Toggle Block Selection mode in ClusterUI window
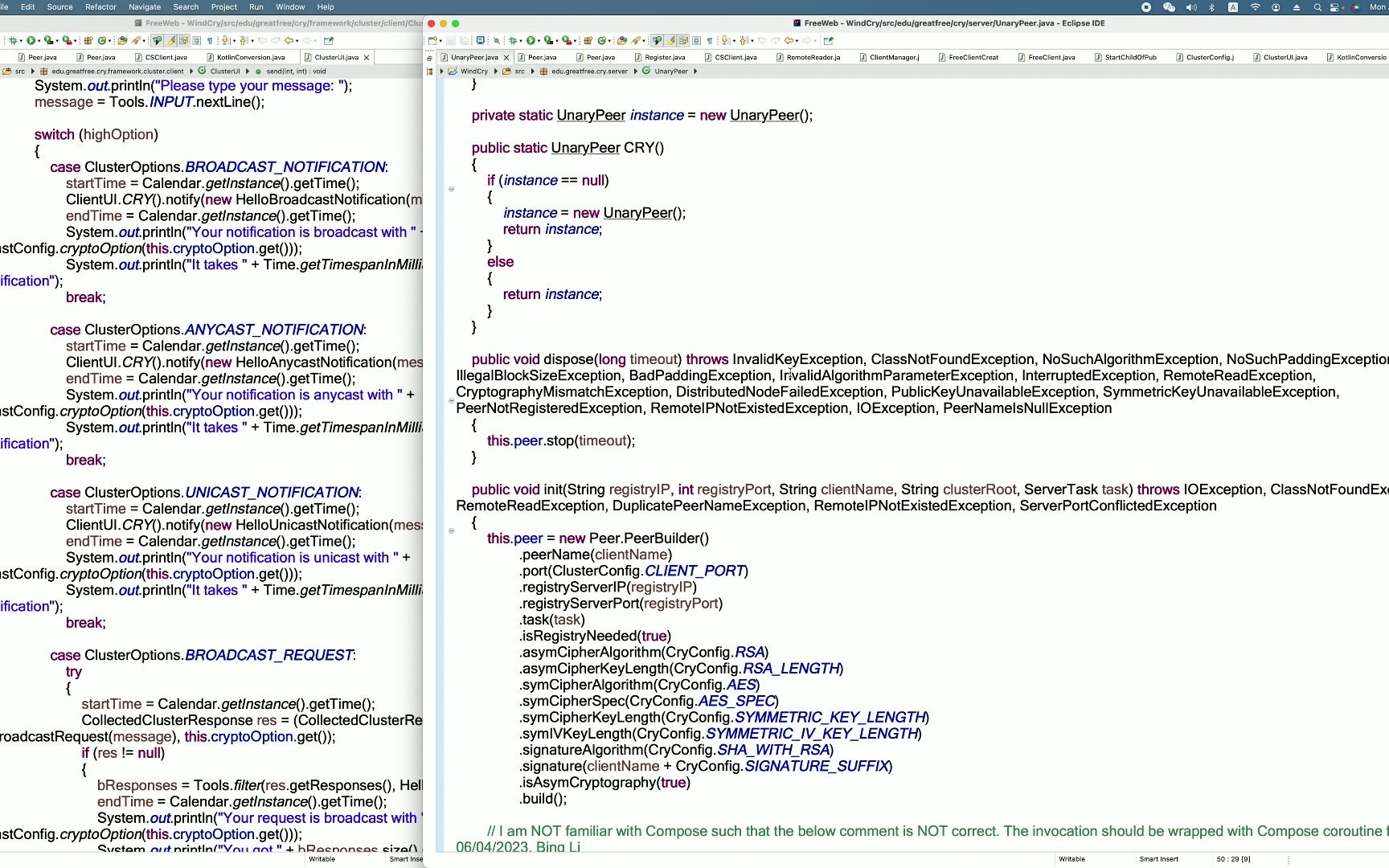The width and height of the screenshot is (1389, 868). 196,40
